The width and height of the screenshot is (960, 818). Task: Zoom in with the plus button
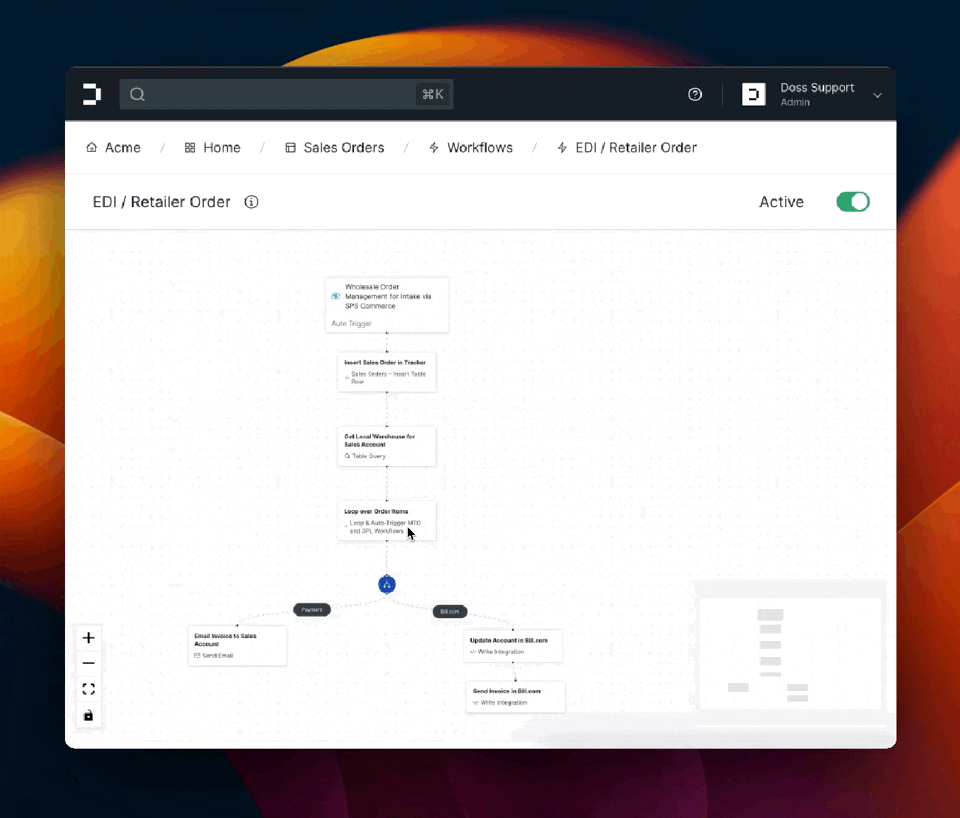89,638
